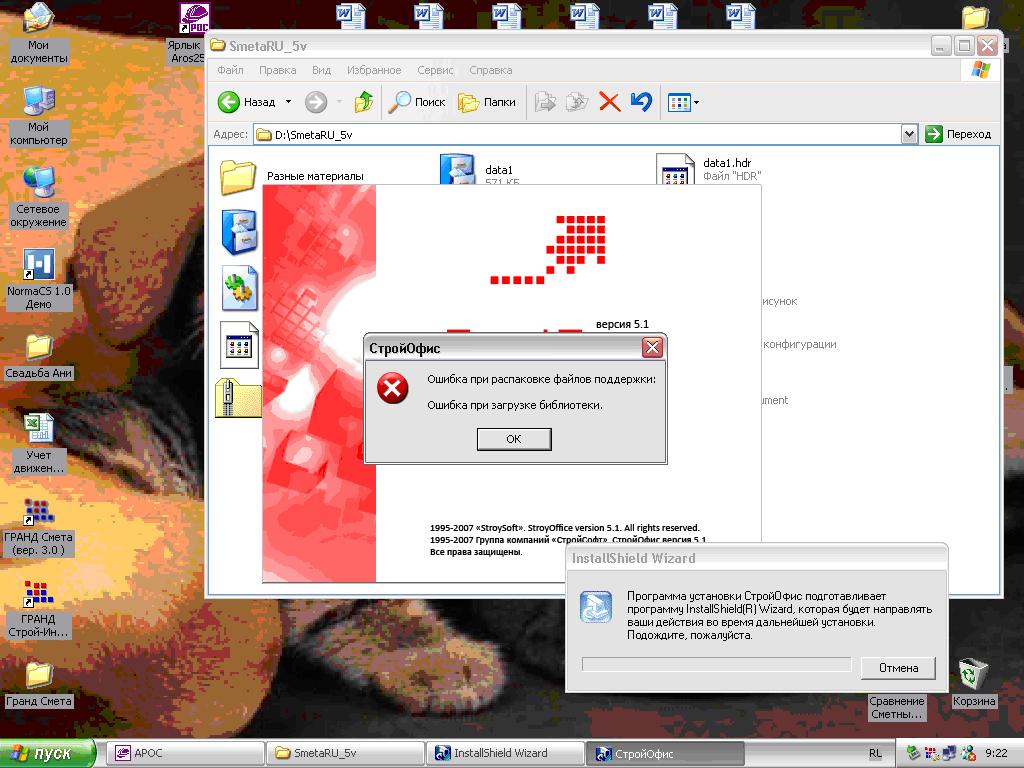The width and height of the screenshot is (1024, 768).
Task: Open the Файл menu in Explorer
Action: [230, 70]
